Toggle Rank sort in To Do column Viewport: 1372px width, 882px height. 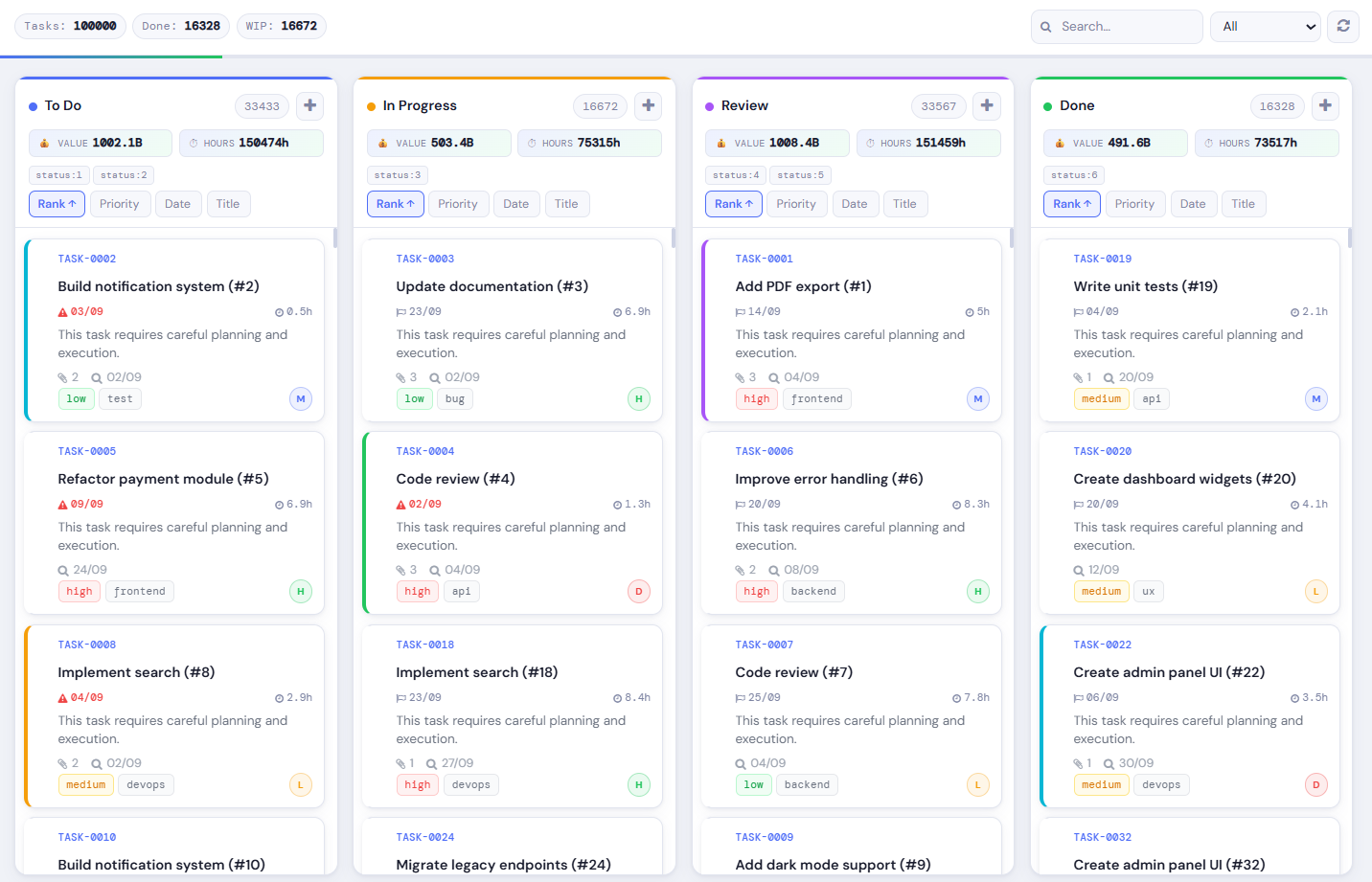[57, 204]
